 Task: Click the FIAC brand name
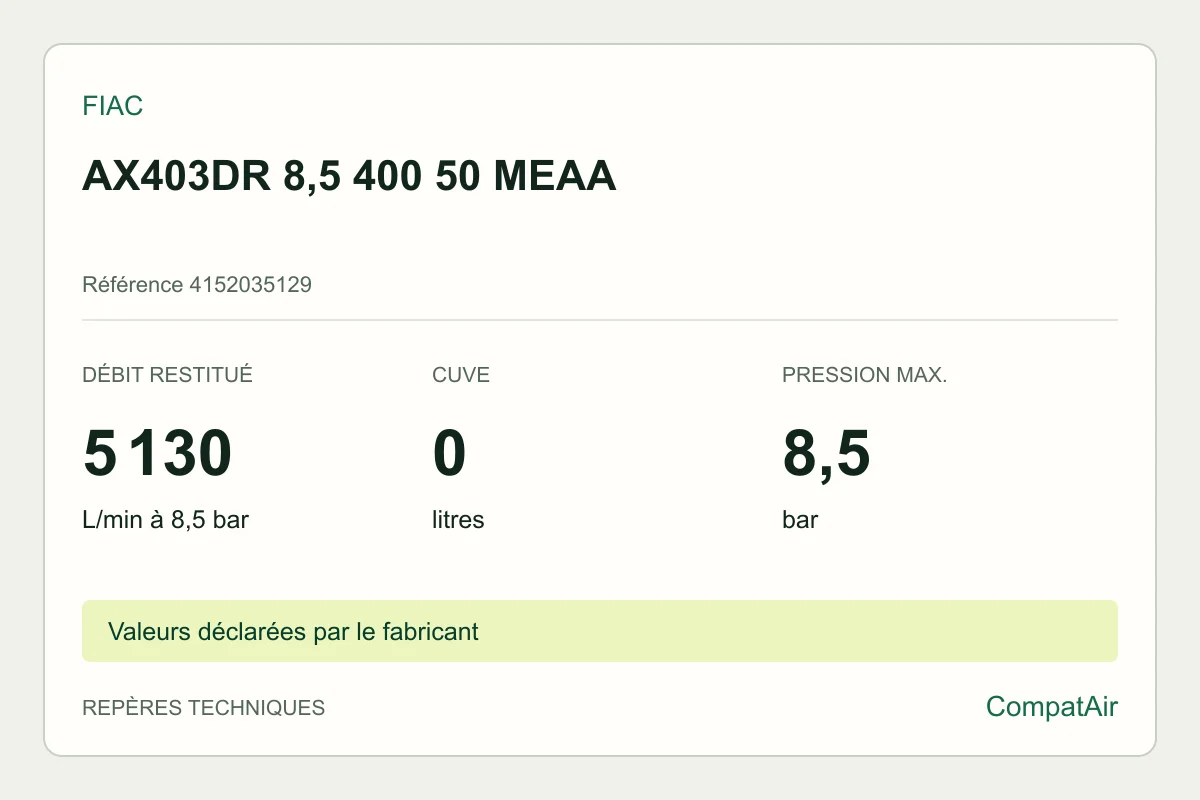point(112,106)
